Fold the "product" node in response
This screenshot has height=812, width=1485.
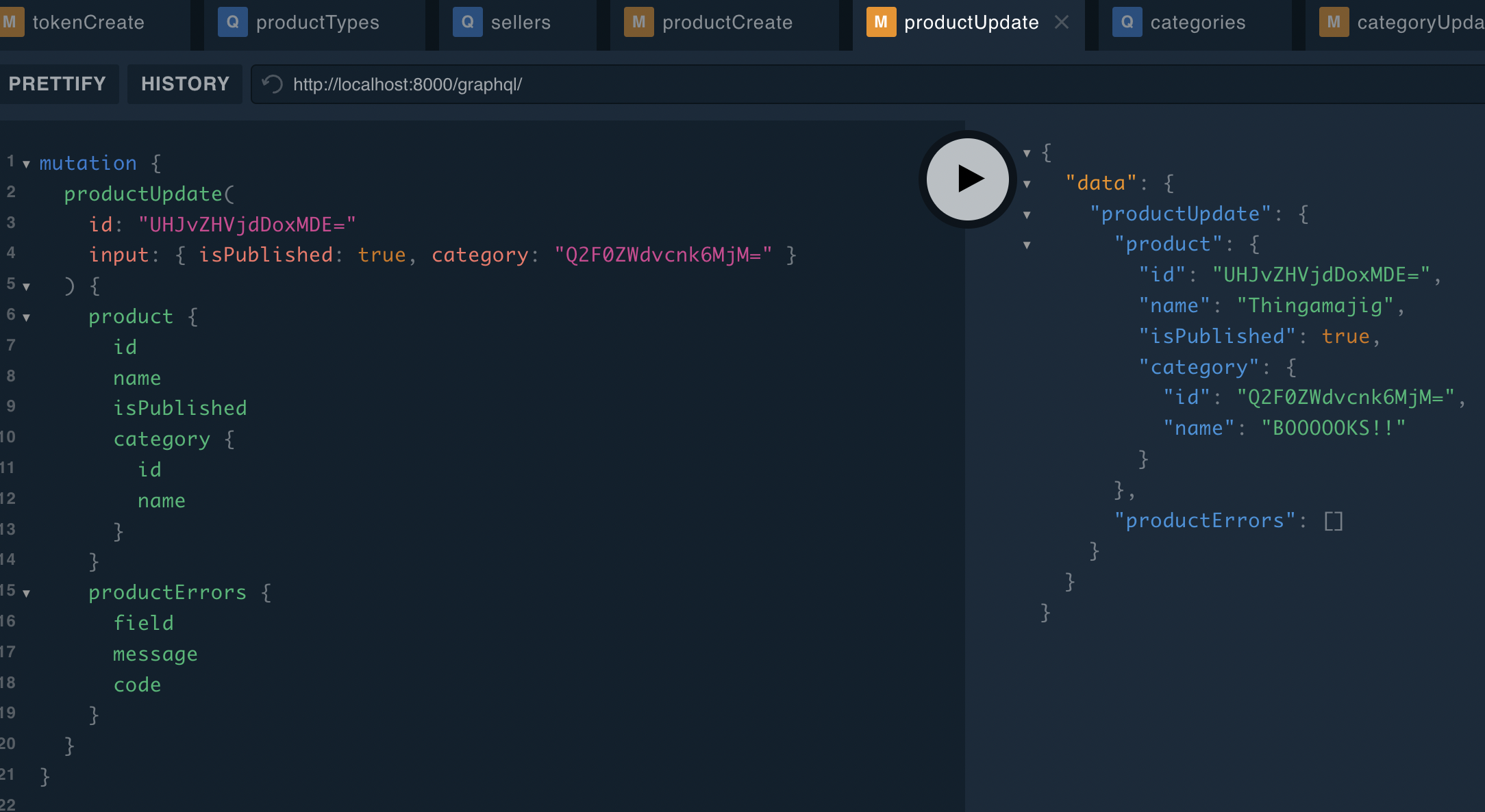pyautogui.click(x=1027, y=245)
